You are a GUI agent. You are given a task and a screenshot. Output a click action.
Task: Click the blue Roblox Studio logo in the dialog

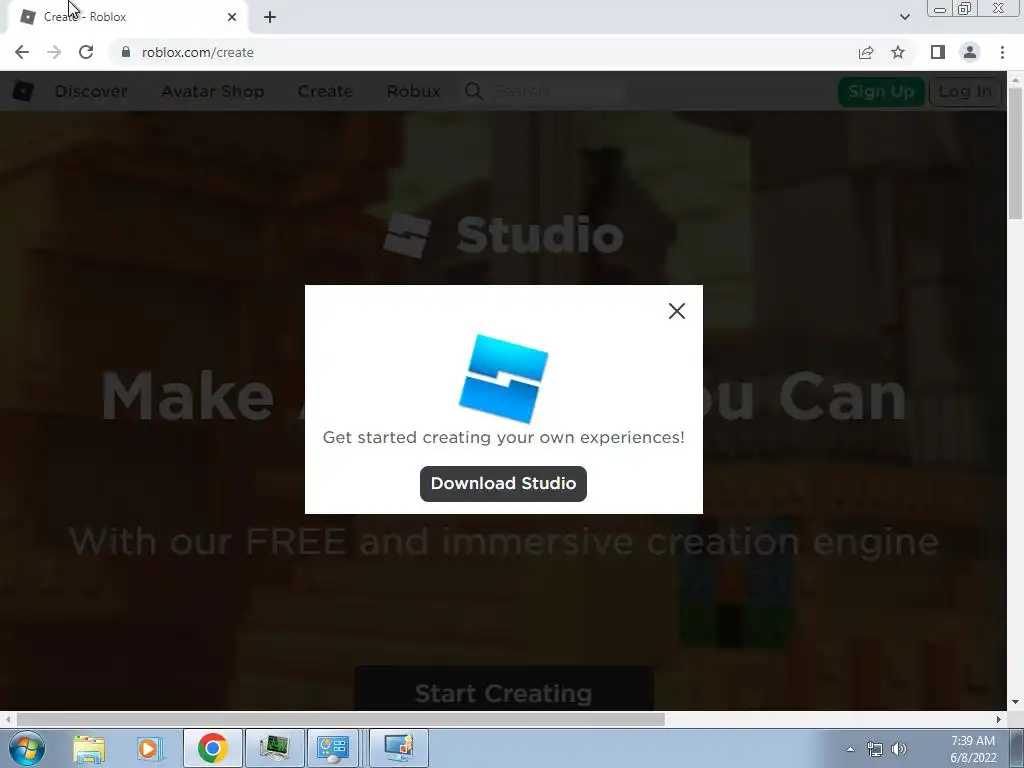[x=504, y=378]
